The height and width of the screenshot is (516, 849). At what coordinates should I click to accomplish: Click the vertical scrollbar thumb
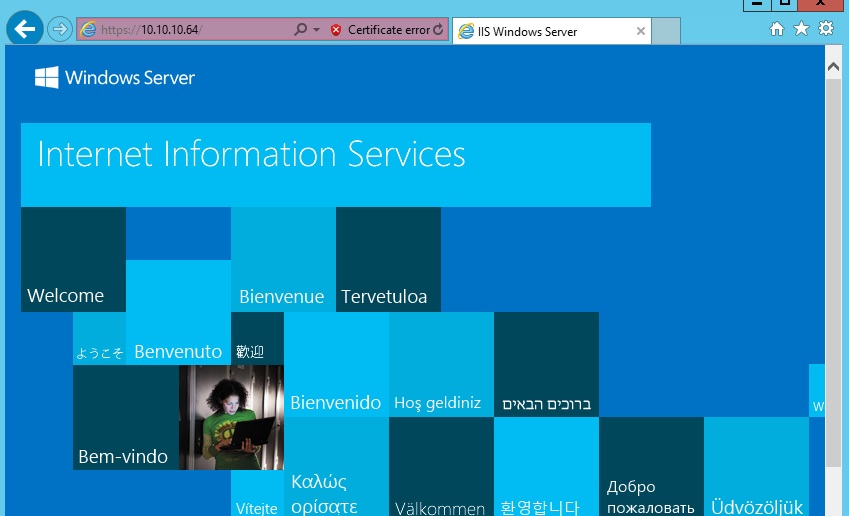pyautogui.click(x=833, y=272)
